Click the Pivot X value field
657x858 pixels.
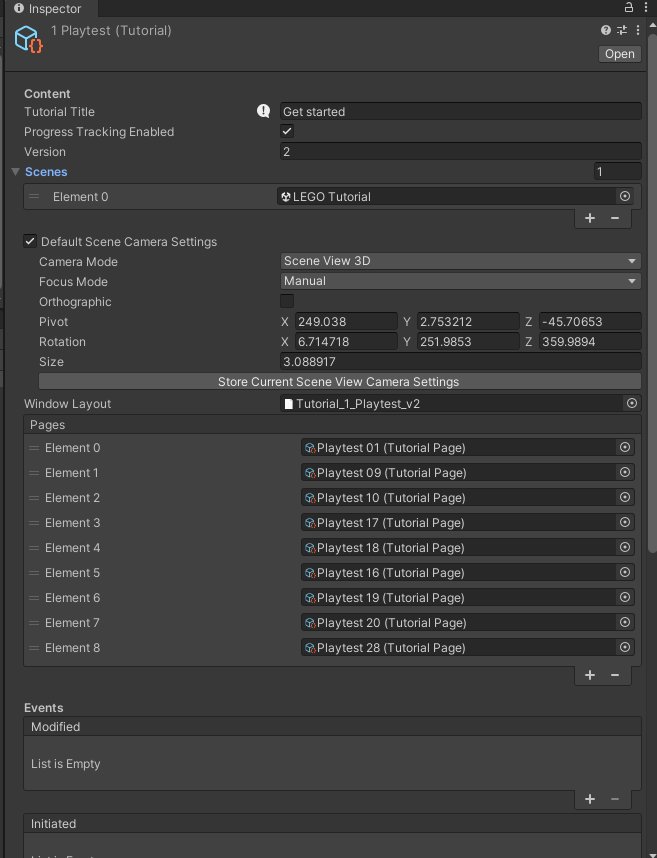[346, 322]
